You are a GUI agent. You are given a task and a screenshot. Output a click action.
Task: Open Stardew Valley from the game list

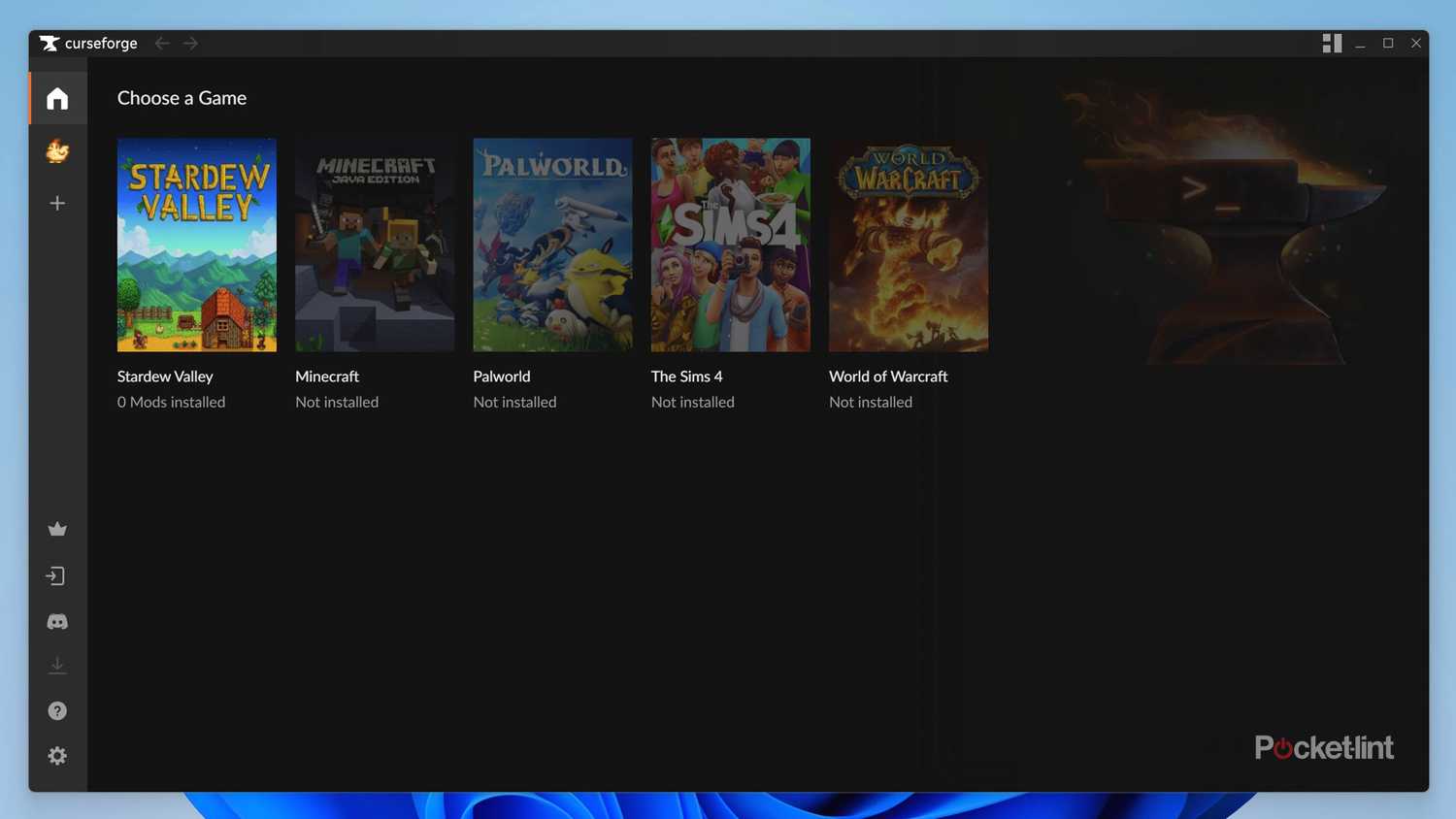coord(196,244)
